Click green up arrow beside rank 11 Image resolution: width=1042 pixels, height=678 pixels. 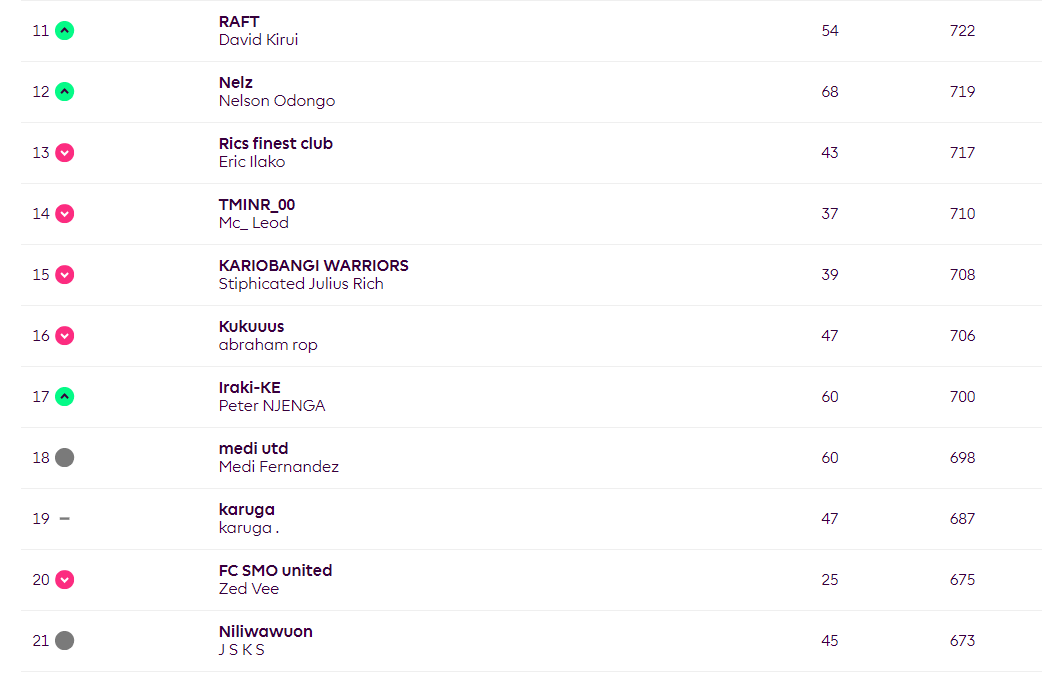[x=64, y=31]
